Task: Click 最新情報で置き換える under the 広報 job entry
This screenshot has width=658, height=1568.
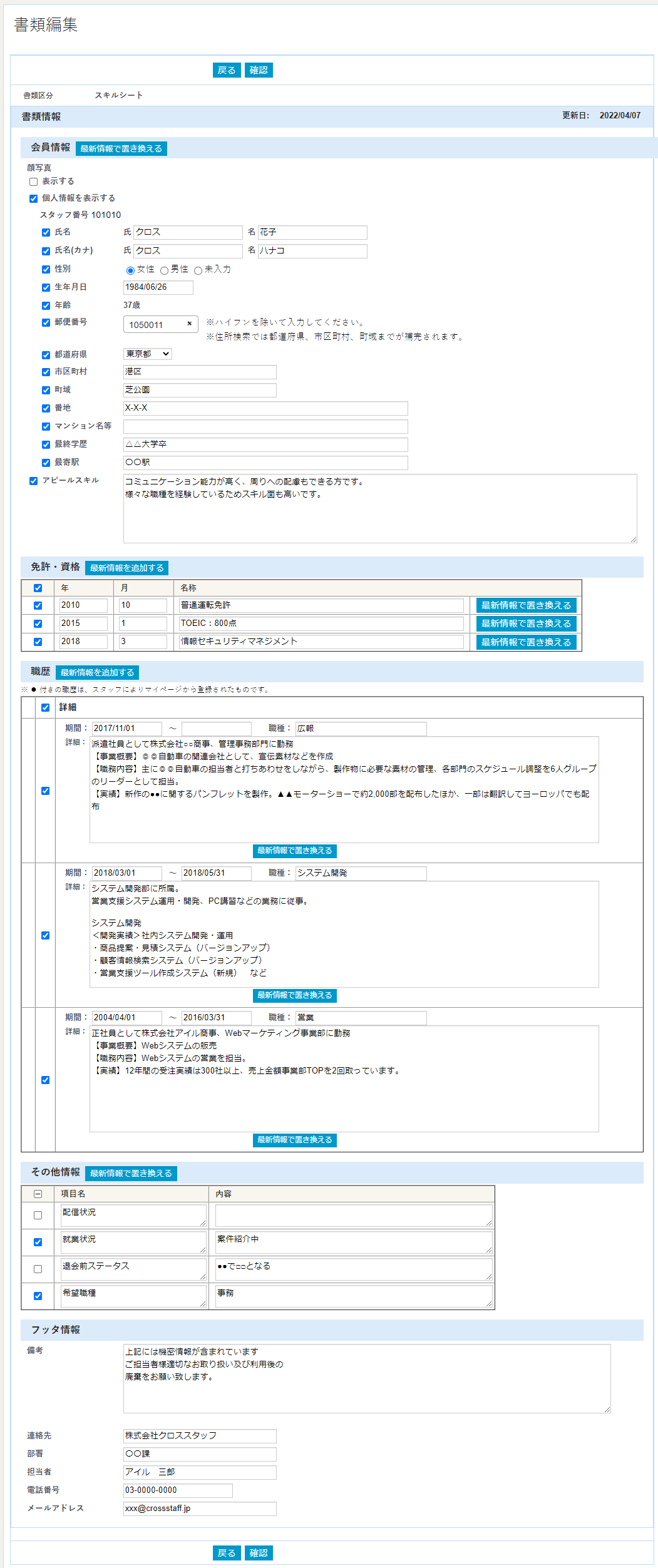Action: pos(295,851)
